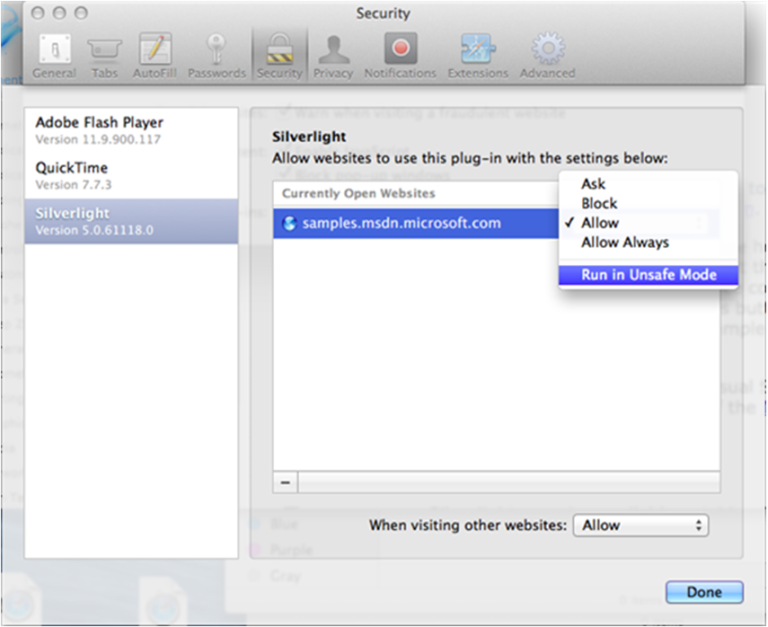Open the other websites Allow dropdown
Viewport: 768px width, 627px height.
point(641,525)
